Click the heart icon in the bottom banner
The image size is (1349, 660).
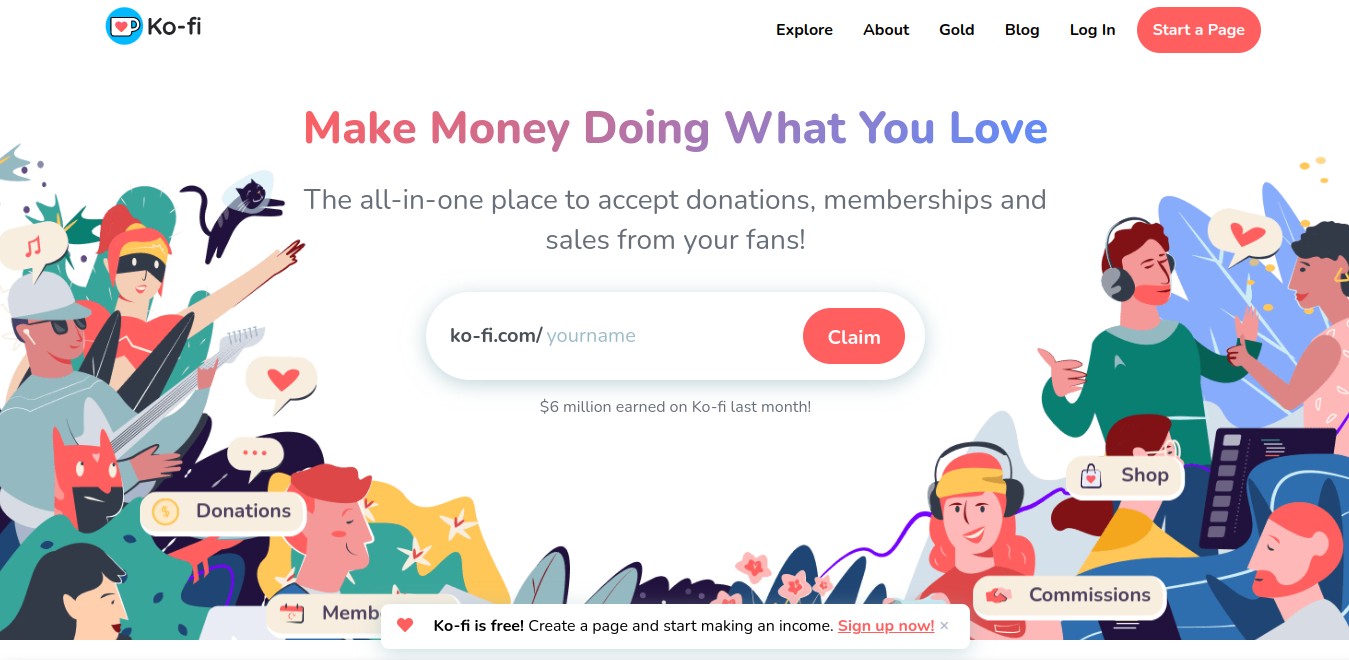tap(405, 626)
